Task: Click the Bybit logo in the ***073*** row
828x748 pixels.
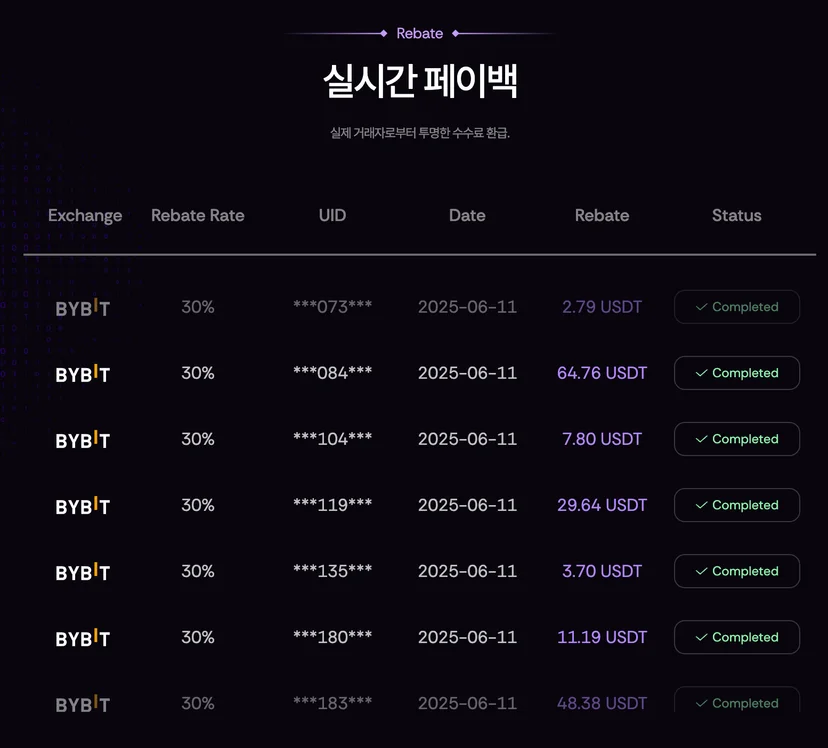Action: 83,308
